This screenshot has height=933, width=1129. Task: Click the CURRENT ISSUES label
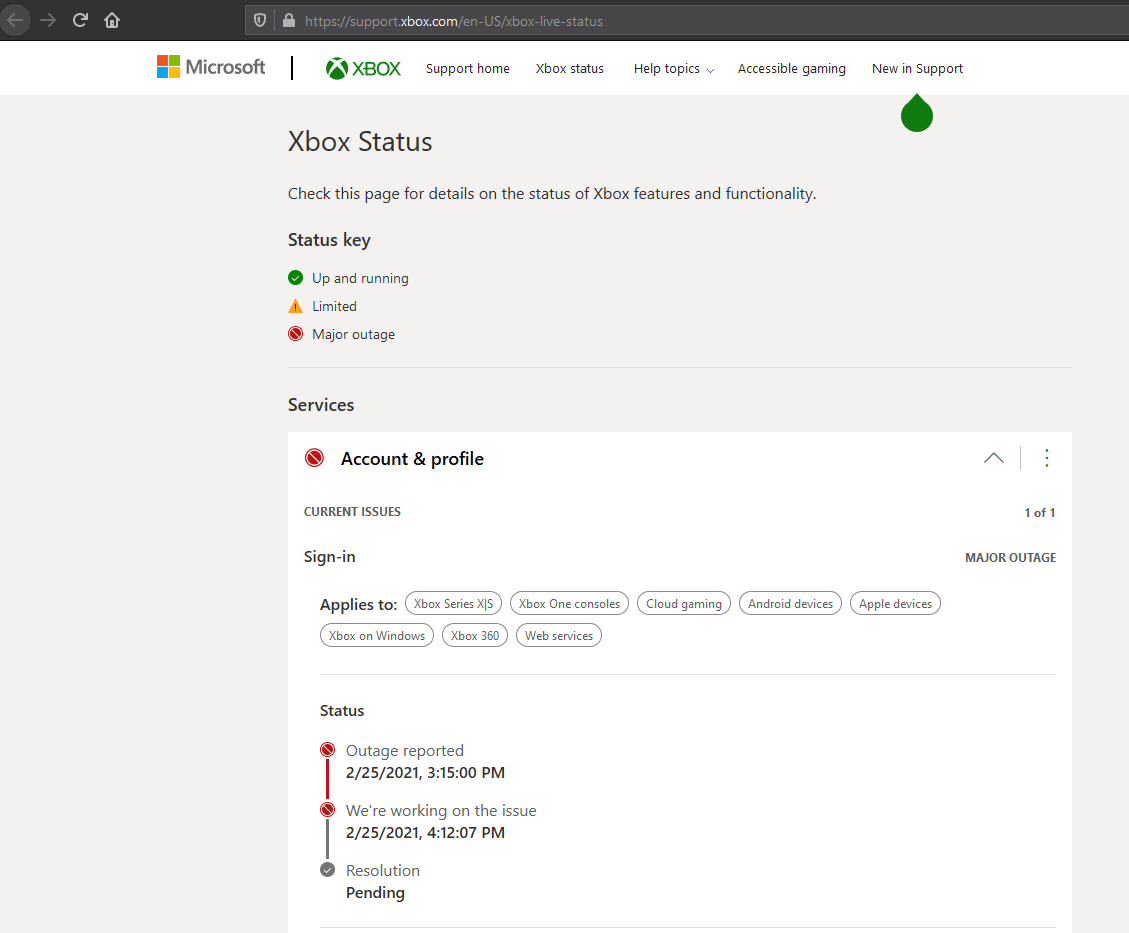(x=352, y=512)
